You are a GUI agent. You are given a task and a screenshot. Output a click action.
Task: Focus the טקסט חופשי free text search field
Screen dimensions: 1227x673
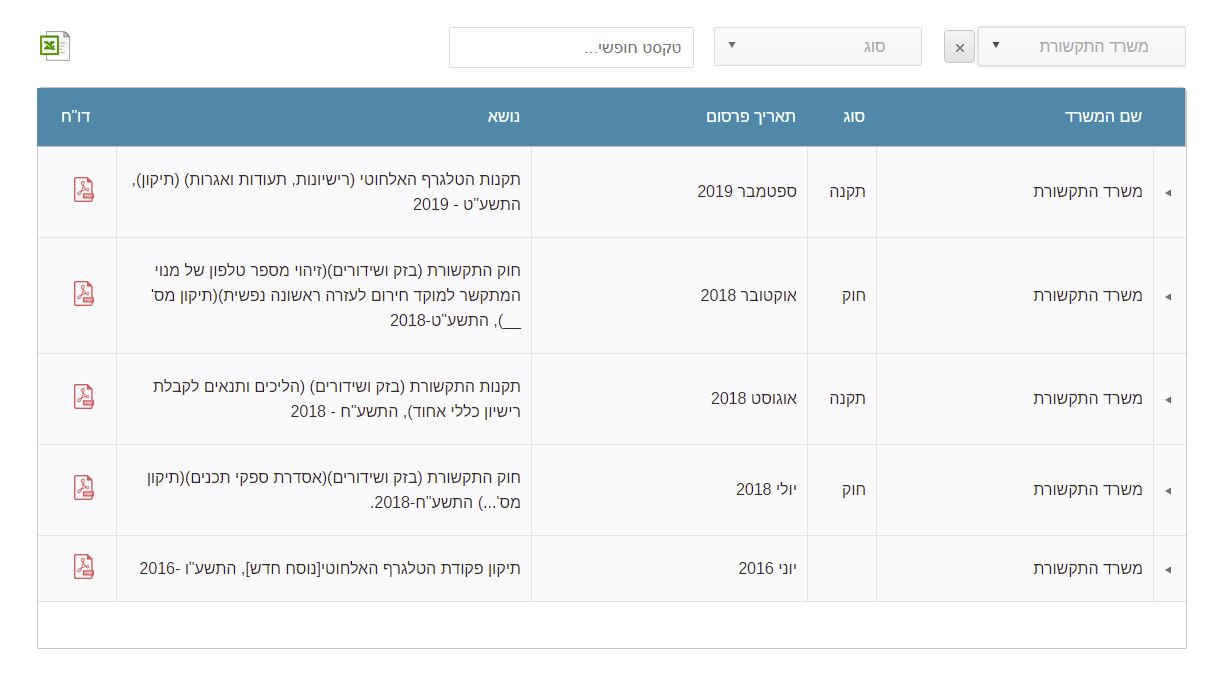[571, 47]
